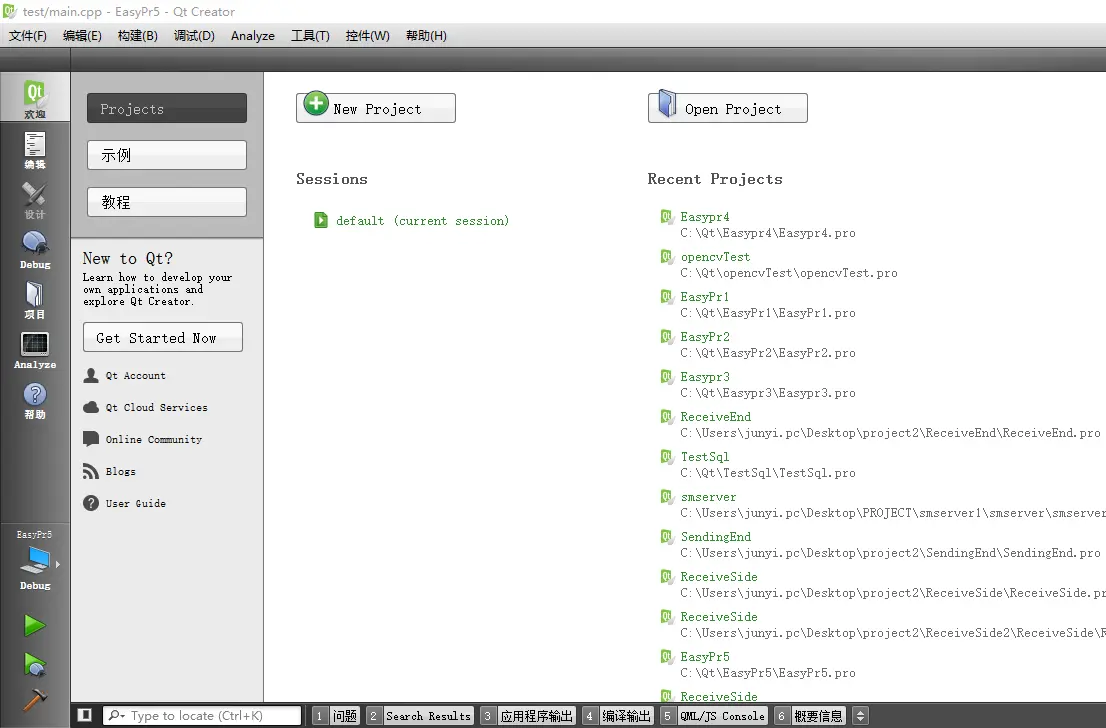Viewport: 1106px width, 728px height.
Task: Open the 应用程序输出 output pane
Action: [x=528, y=715]
